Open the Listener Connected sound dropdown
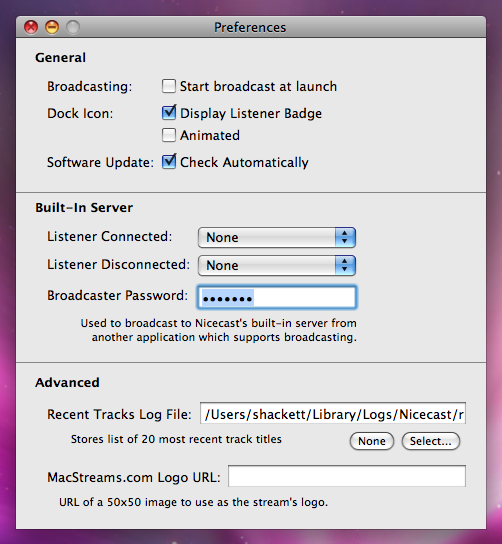Viewport: 502px width, 544px height. coord(276,238)
